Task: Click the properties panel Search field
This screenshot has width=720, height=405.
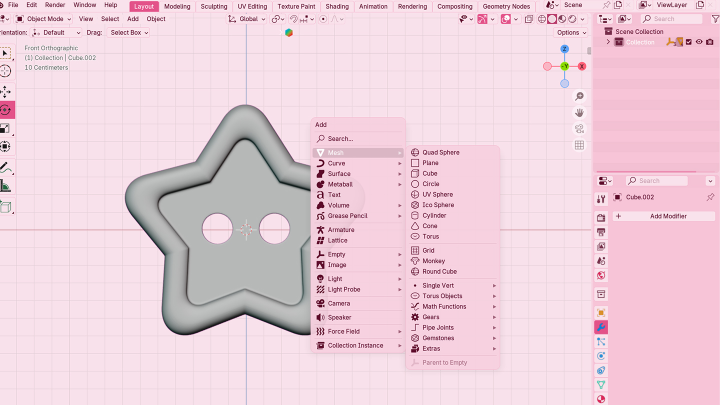Action: point(658,180)
